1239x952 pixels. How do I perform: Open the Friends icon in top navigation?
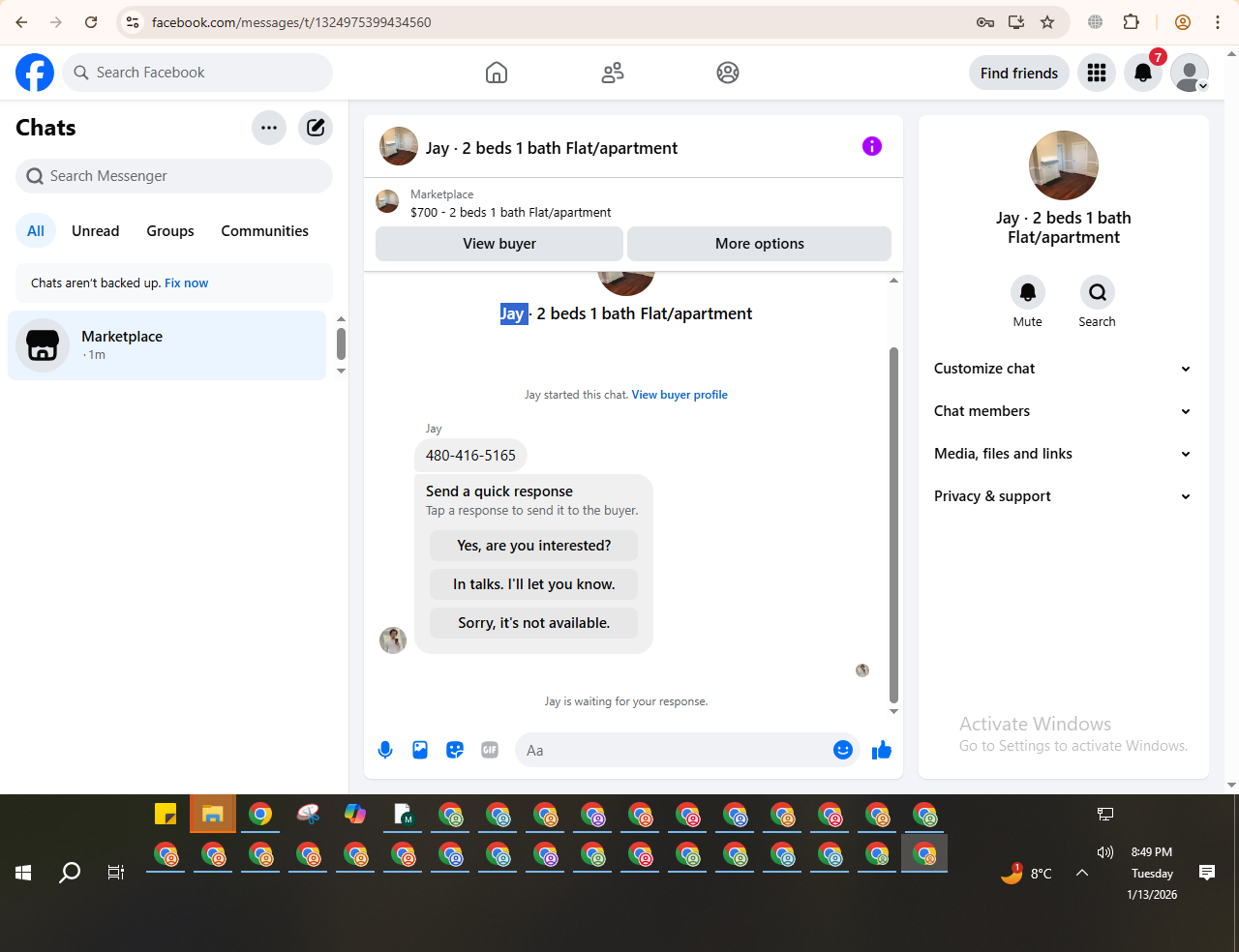613,73
